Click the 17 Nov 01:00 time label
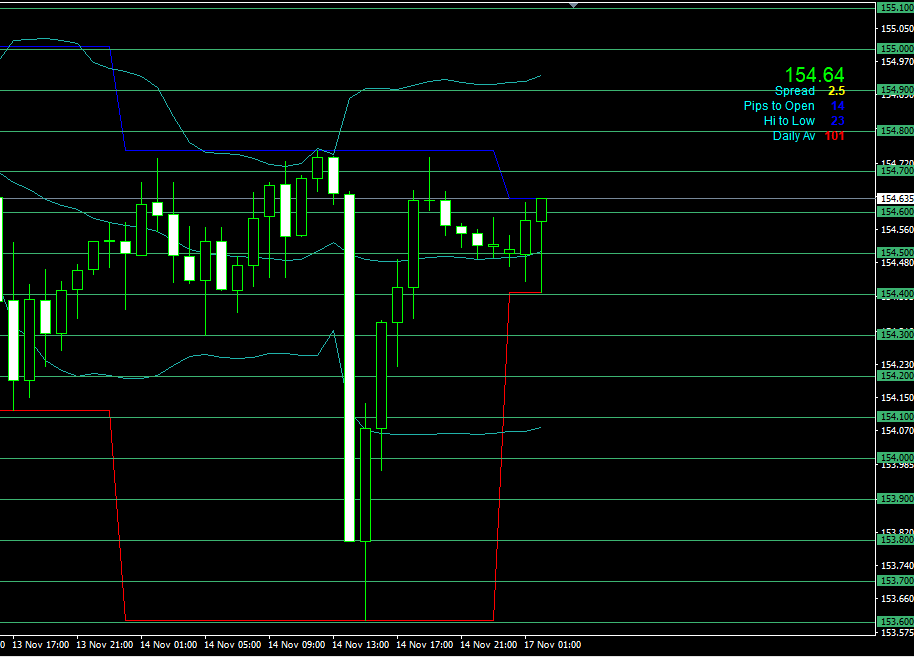Screen dimensions: 914x658 tap(551, 645)
